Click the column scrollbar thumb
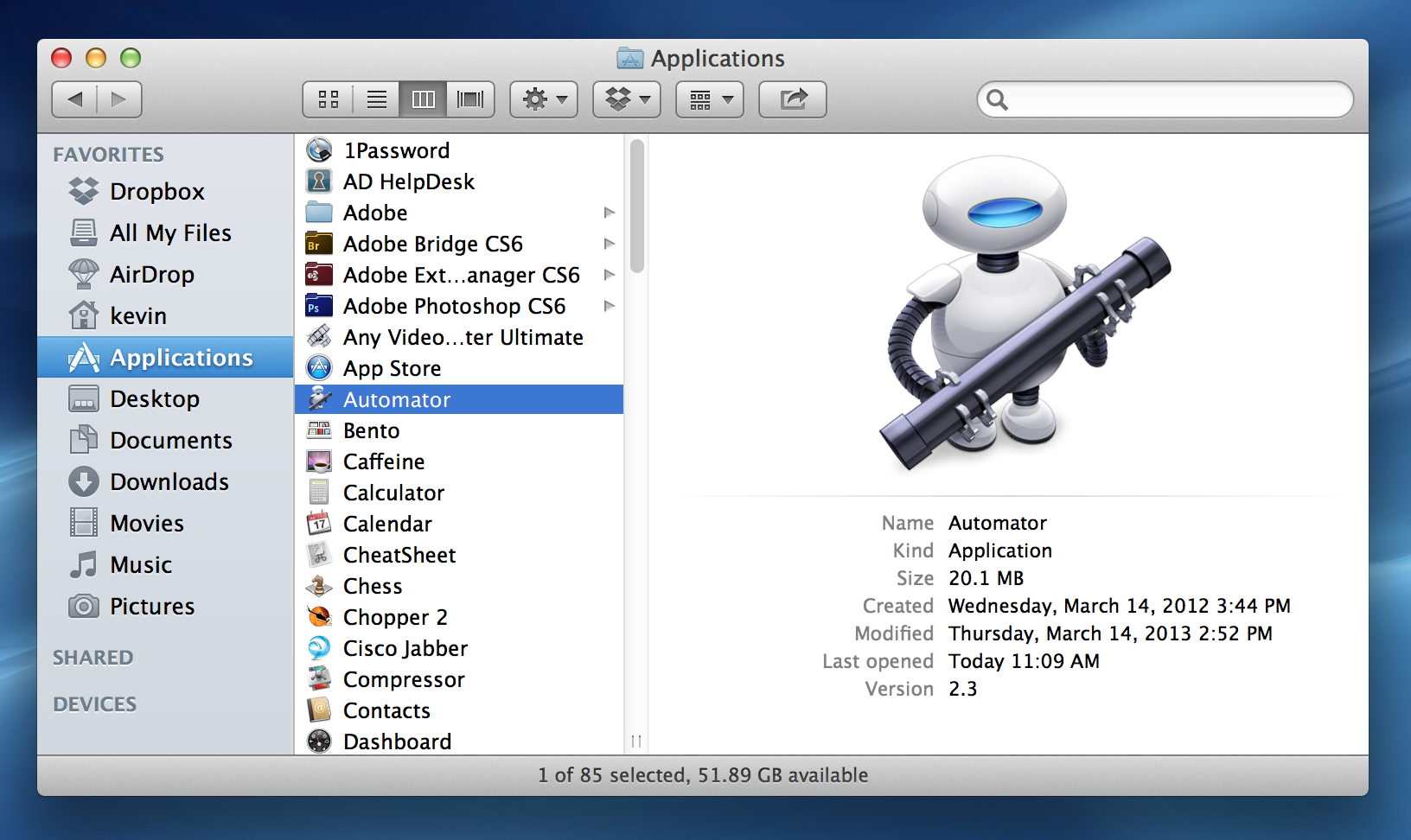Screen dimensions: 1411x840 [x=637, y=206]
